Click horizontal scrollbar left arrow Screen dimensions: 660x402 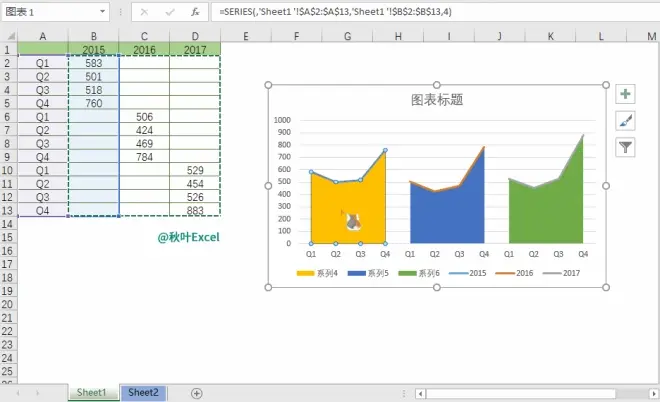tap(420, 394)
